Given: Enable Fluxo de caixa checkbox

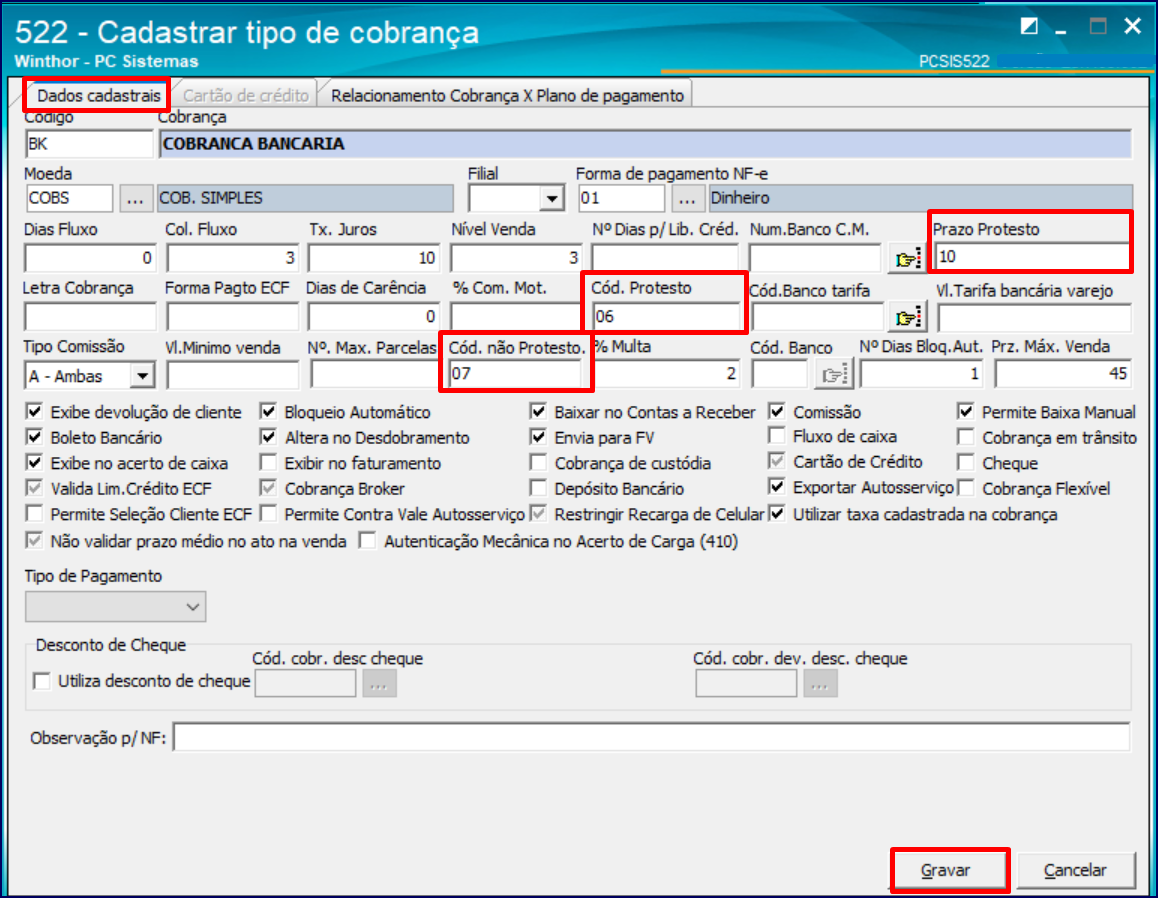Looking at the screenshot, I should (x=777, y=436).
